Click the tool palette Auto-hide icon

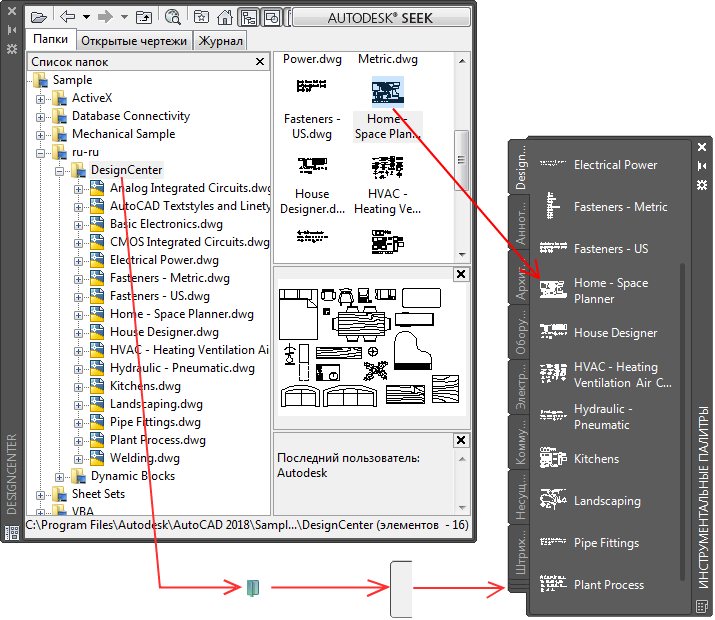(702, 166)
